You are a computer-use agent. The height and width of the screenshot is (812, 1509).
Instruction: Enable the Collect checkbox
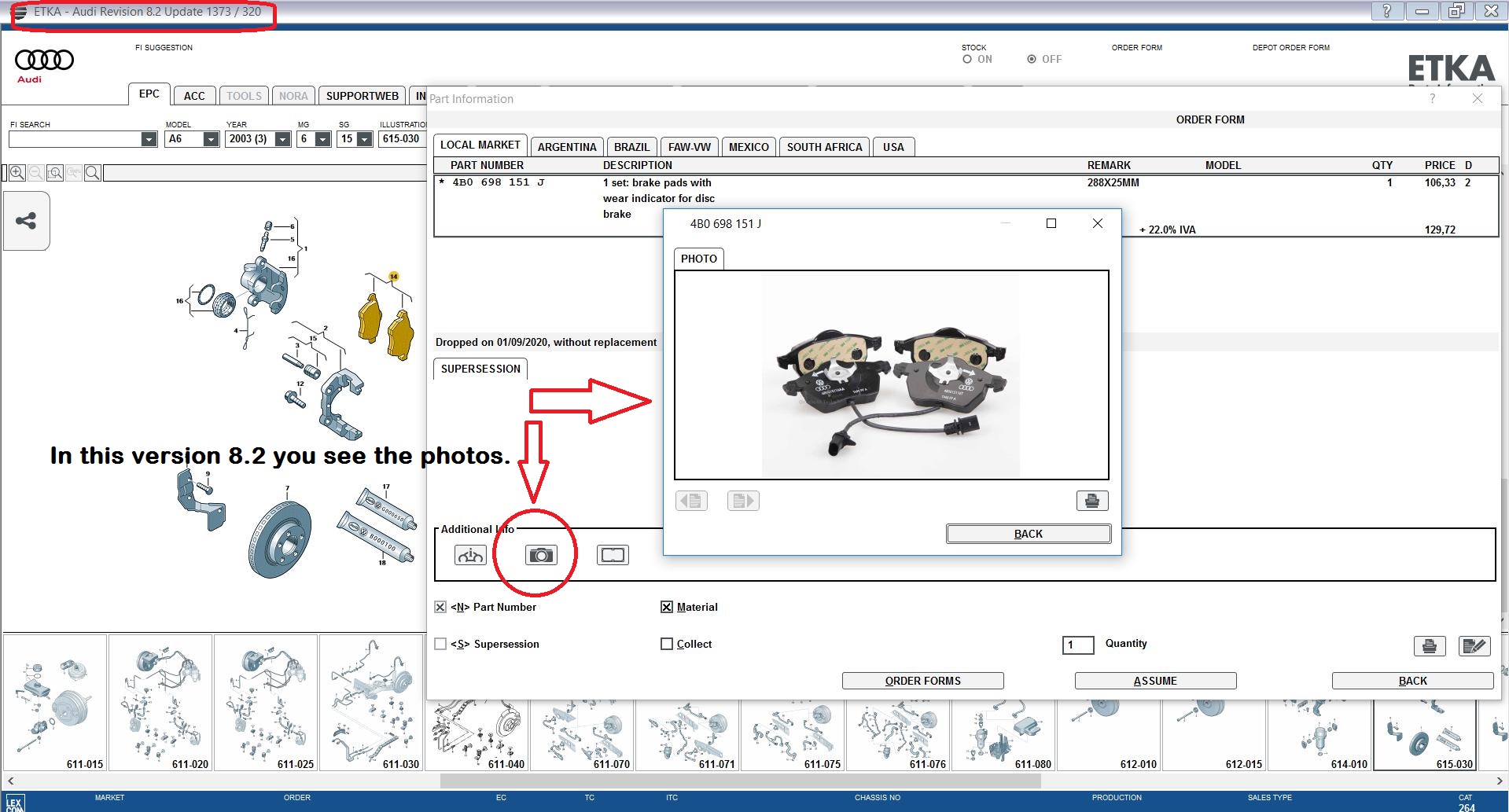click(667, 644)
